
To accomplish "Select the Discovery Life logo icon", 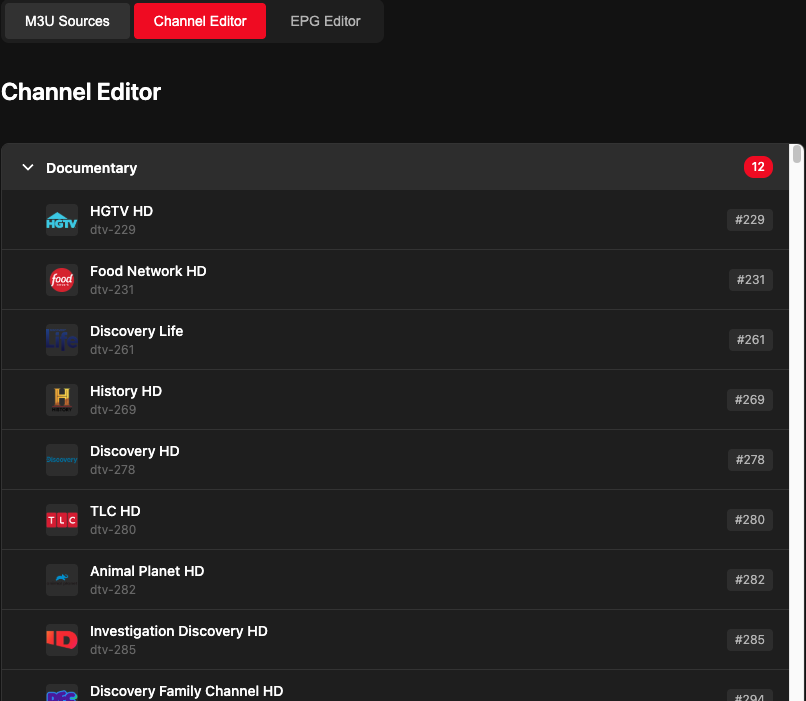I will point(62,340).
